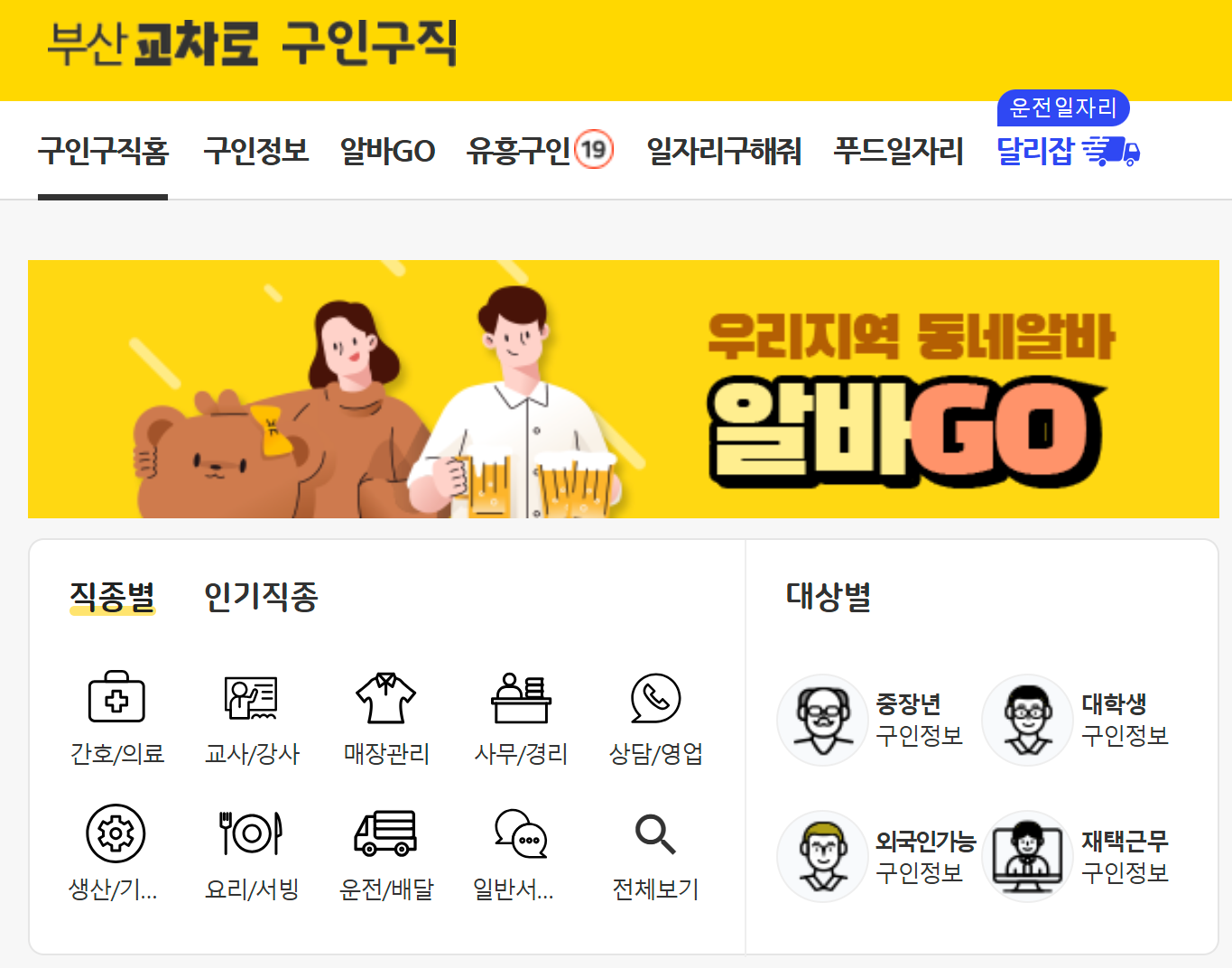
Task: Open the 사무/경리 desk icon
Action: 521,697
